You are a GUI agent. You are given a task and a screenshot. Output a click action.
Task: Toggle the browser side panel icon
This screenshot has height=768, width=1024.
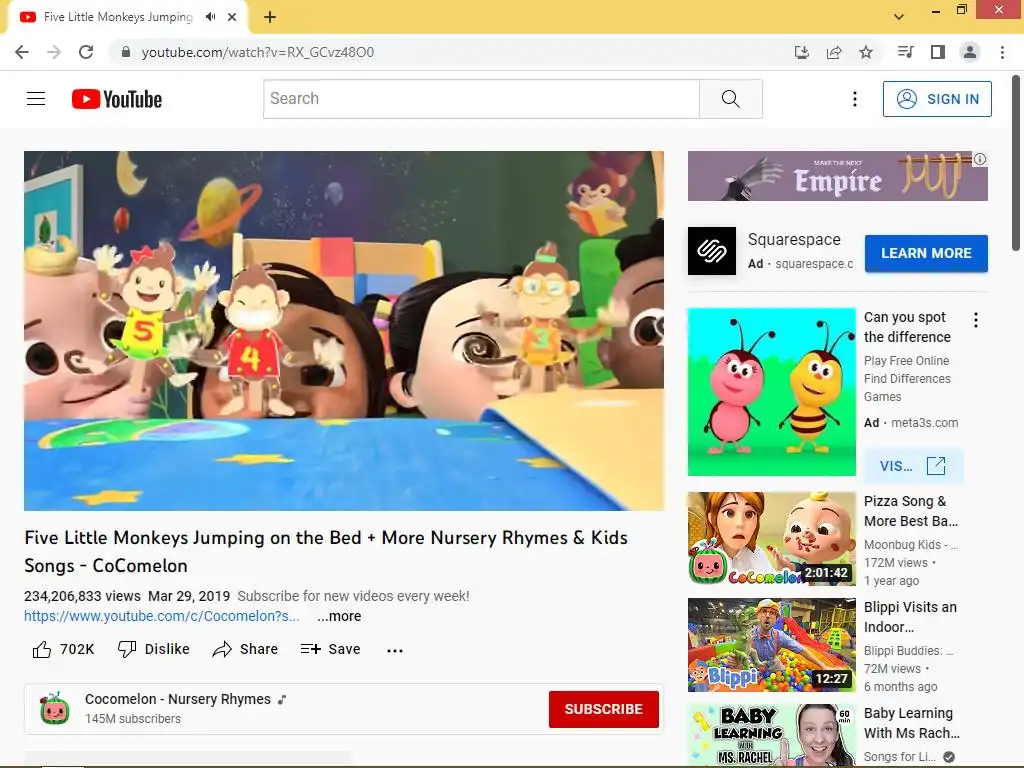pos(938,52)
